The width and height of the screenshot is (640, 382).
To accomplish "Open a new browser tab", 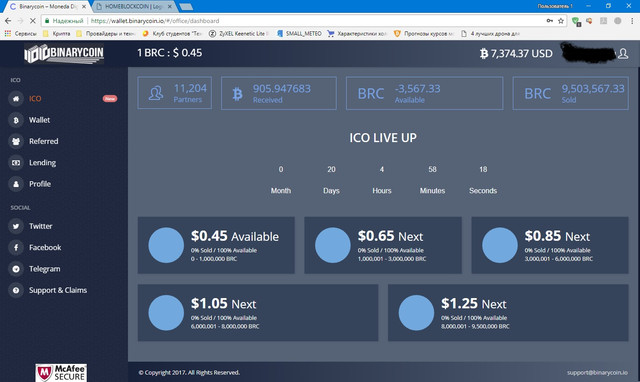I will click(x=186, y=7).
